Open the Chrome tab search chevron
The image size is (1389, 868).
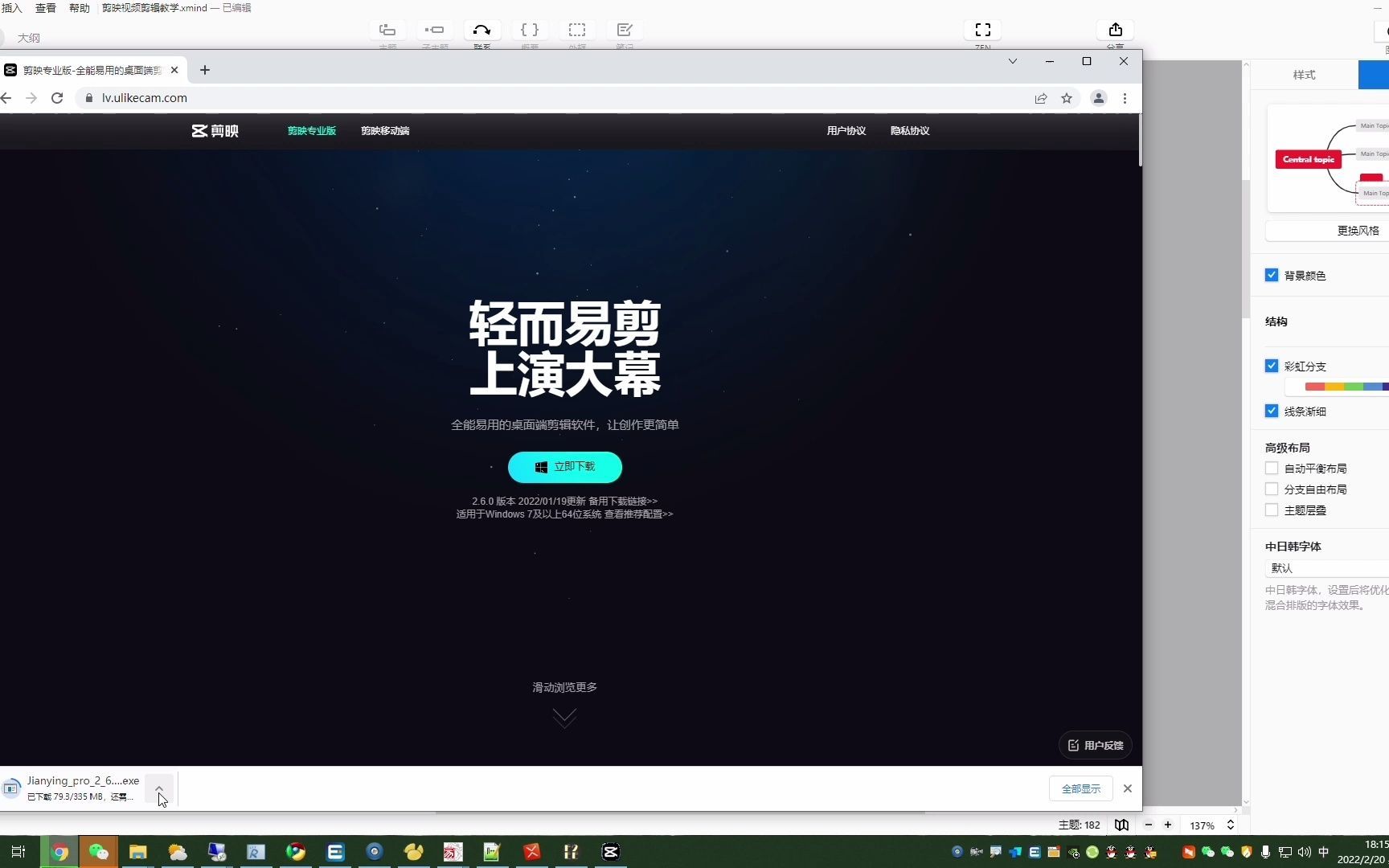(x=1013, y=61)
